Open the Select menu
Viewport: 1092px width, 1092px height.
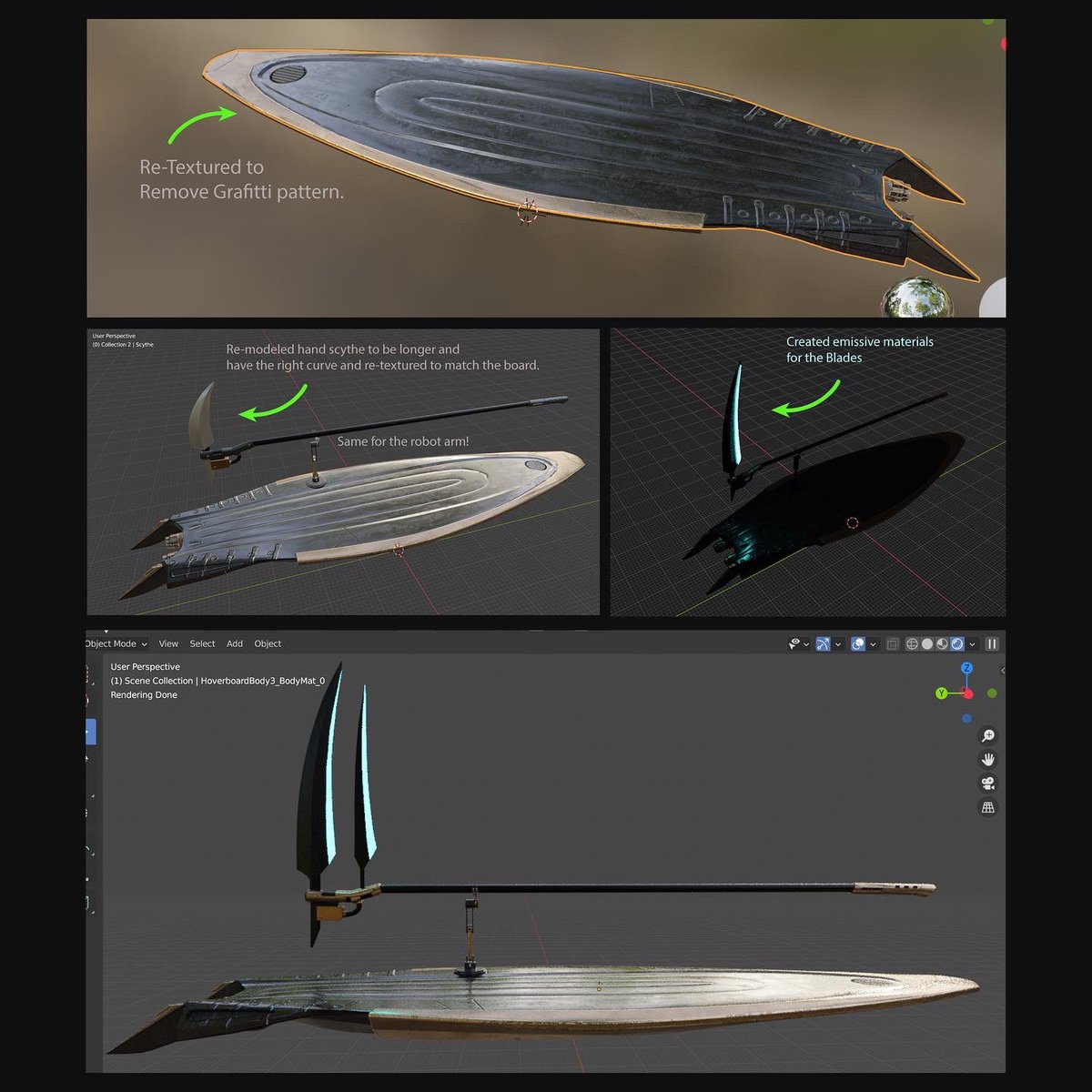coord(202,643)
